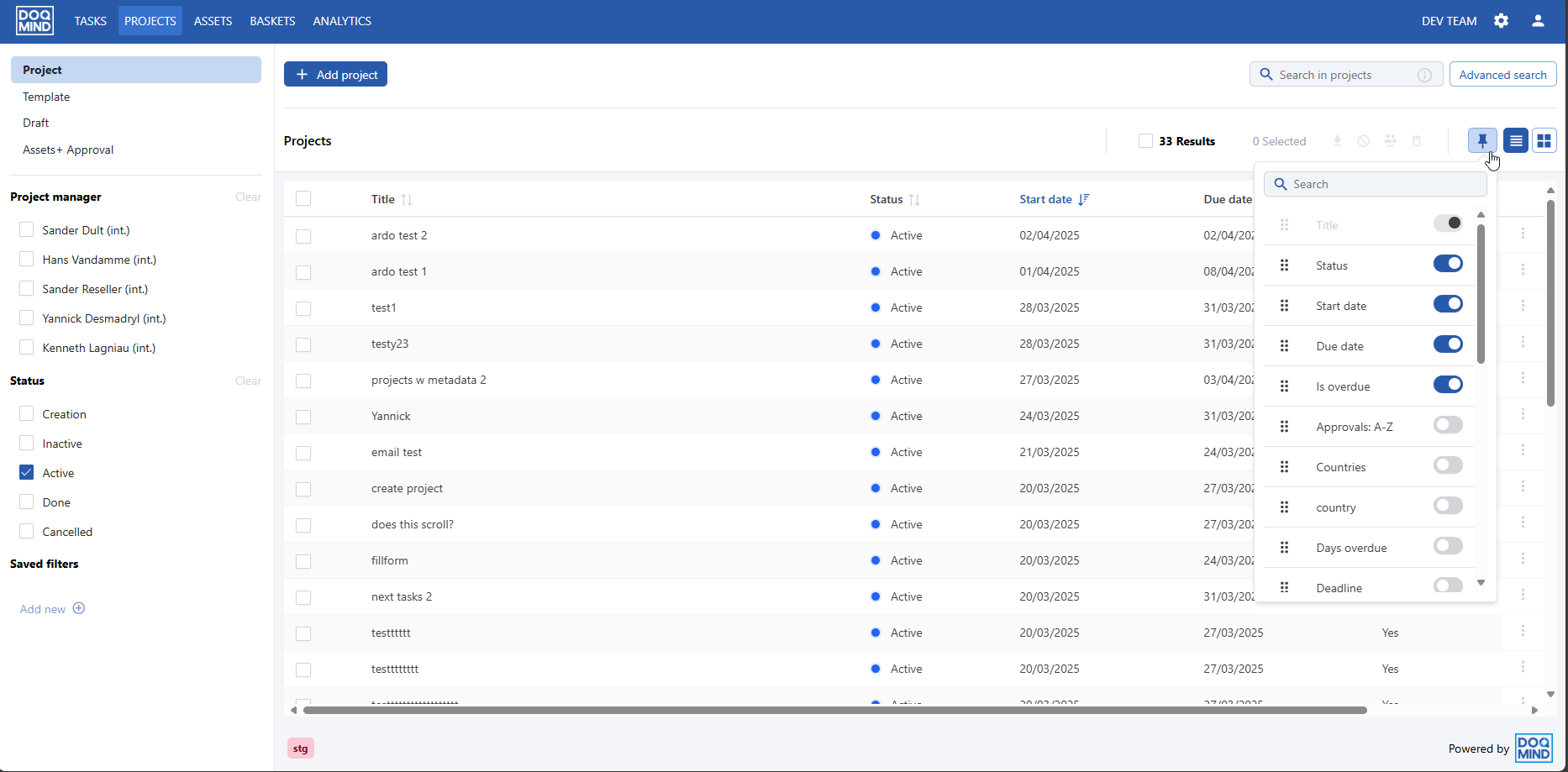The image size is (1568, 772).
Task: Check the Sander Dult (int.) filter
Action: click(27, 229)
